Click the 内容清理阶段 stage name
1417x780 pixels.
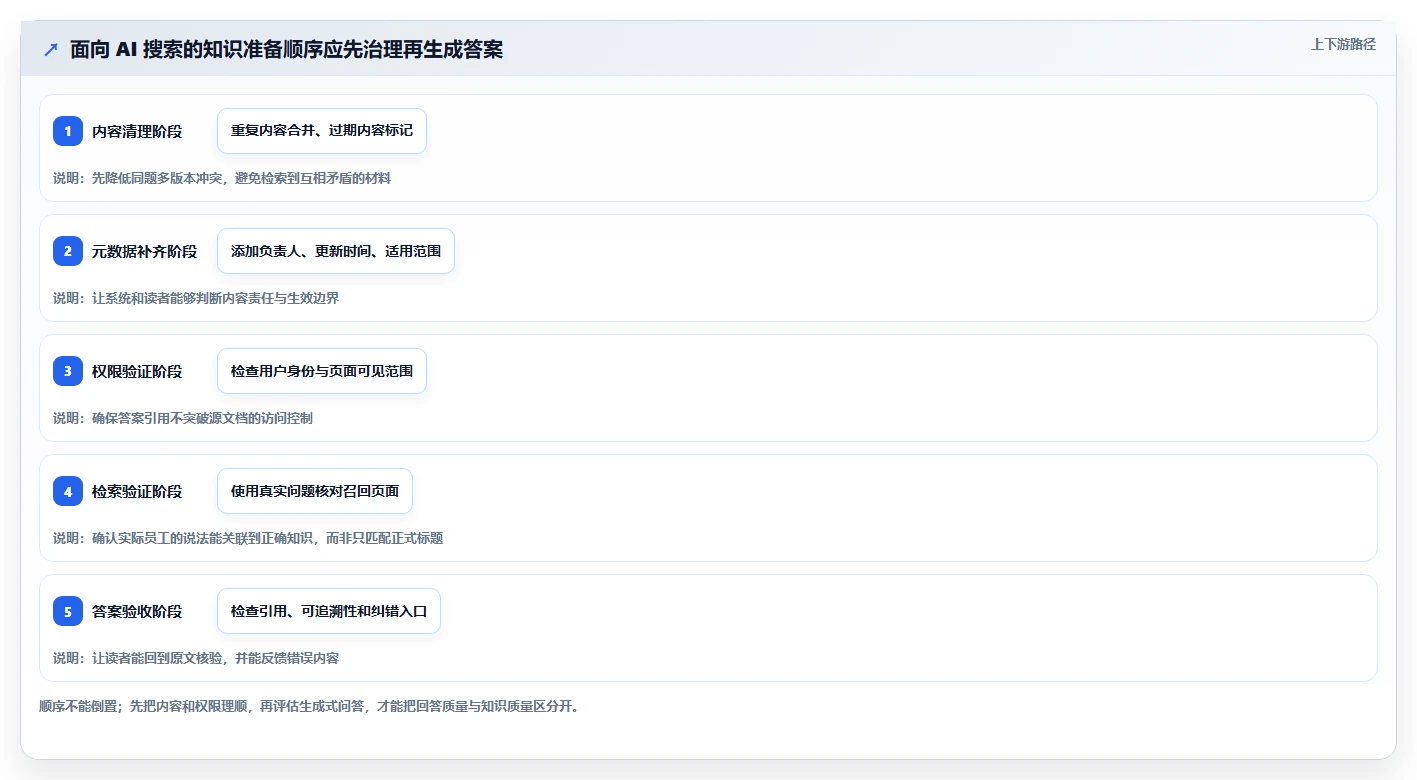coord(137,131)
